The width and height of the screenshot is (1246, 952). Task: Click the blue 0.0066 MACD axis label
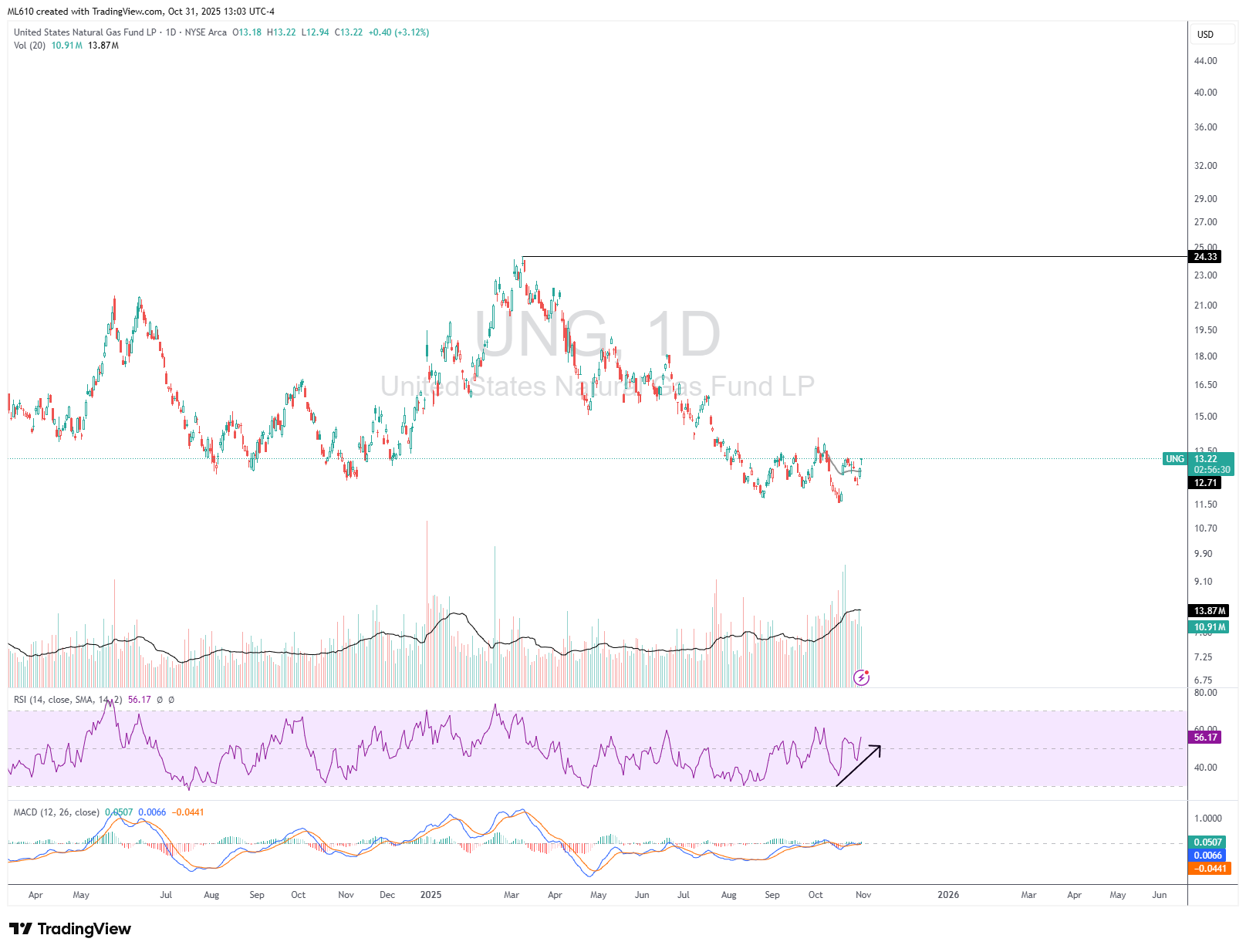1207,856
